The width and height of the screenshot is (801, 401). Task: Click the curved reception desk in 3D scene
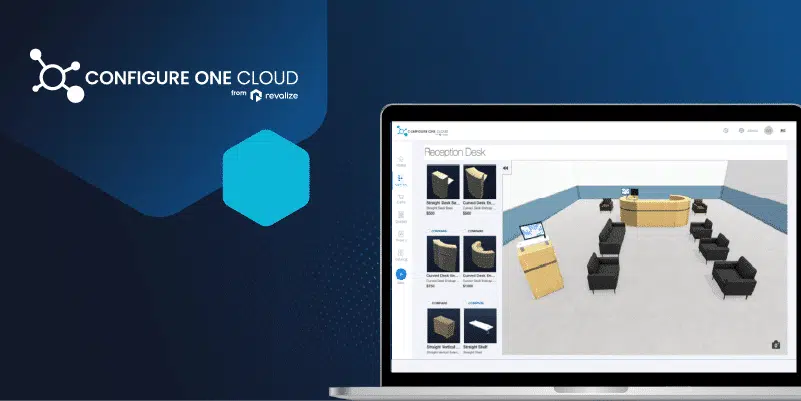(655, 210)
